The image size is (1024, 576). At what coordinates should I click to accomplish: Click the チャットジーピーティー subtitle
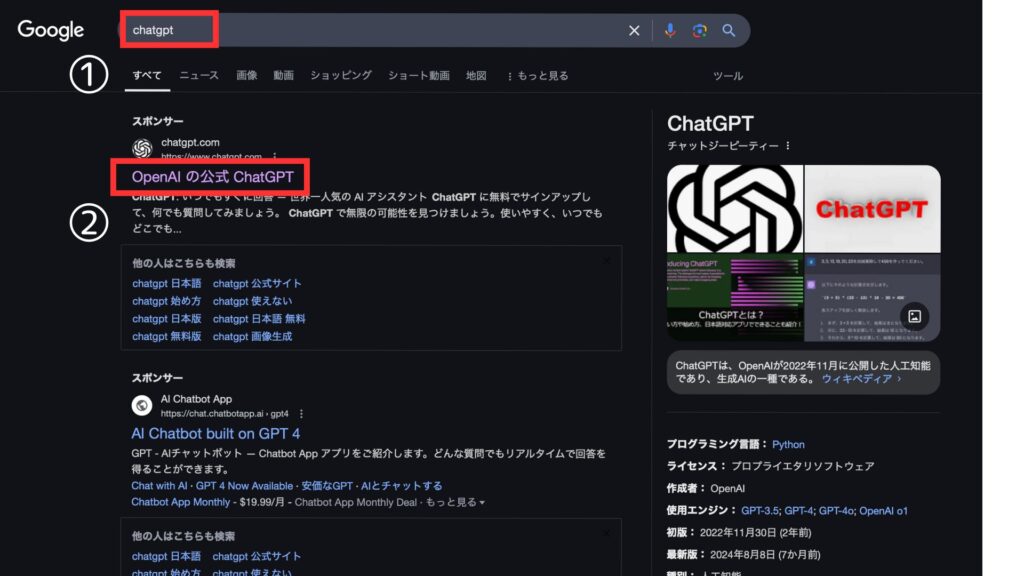point(723,146)
